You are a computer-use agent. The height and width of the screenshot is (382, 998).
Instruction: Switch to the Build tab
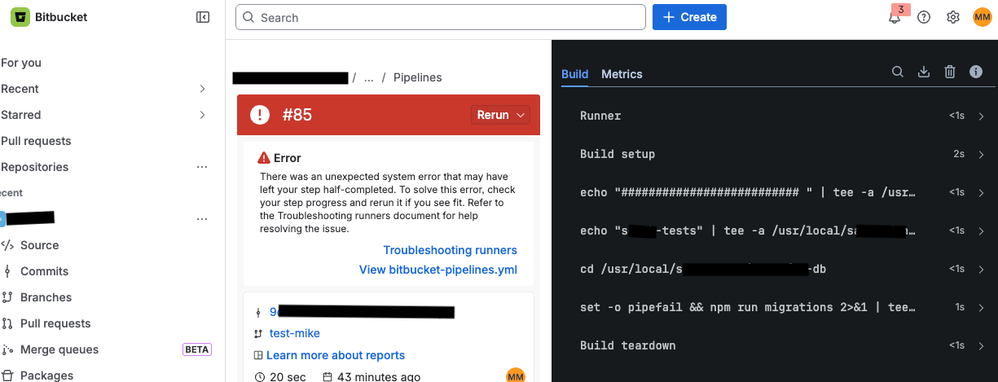(575, 74)
